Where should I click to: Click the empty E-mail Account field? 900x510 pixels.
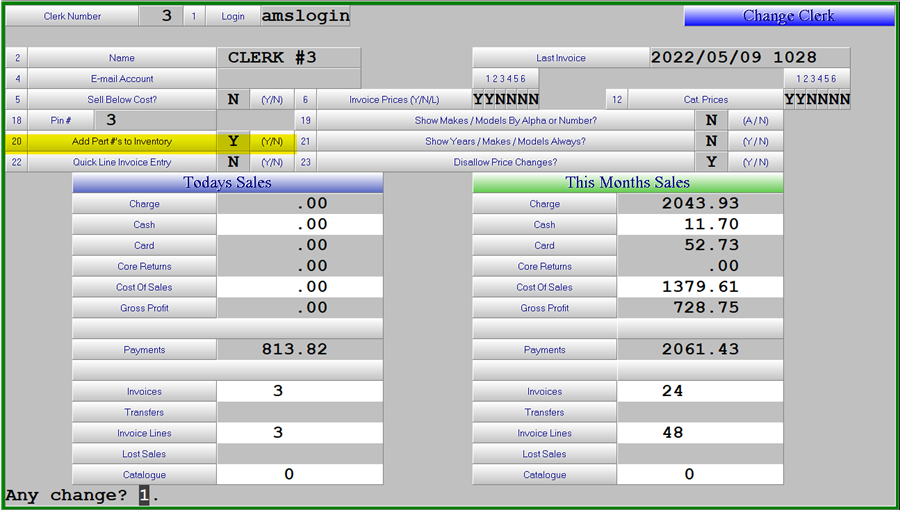(289, 79)
